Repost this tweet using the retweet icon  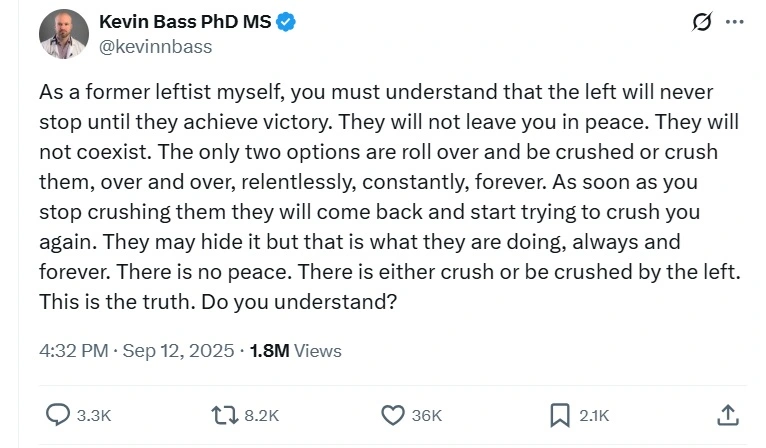coord(225,414)
